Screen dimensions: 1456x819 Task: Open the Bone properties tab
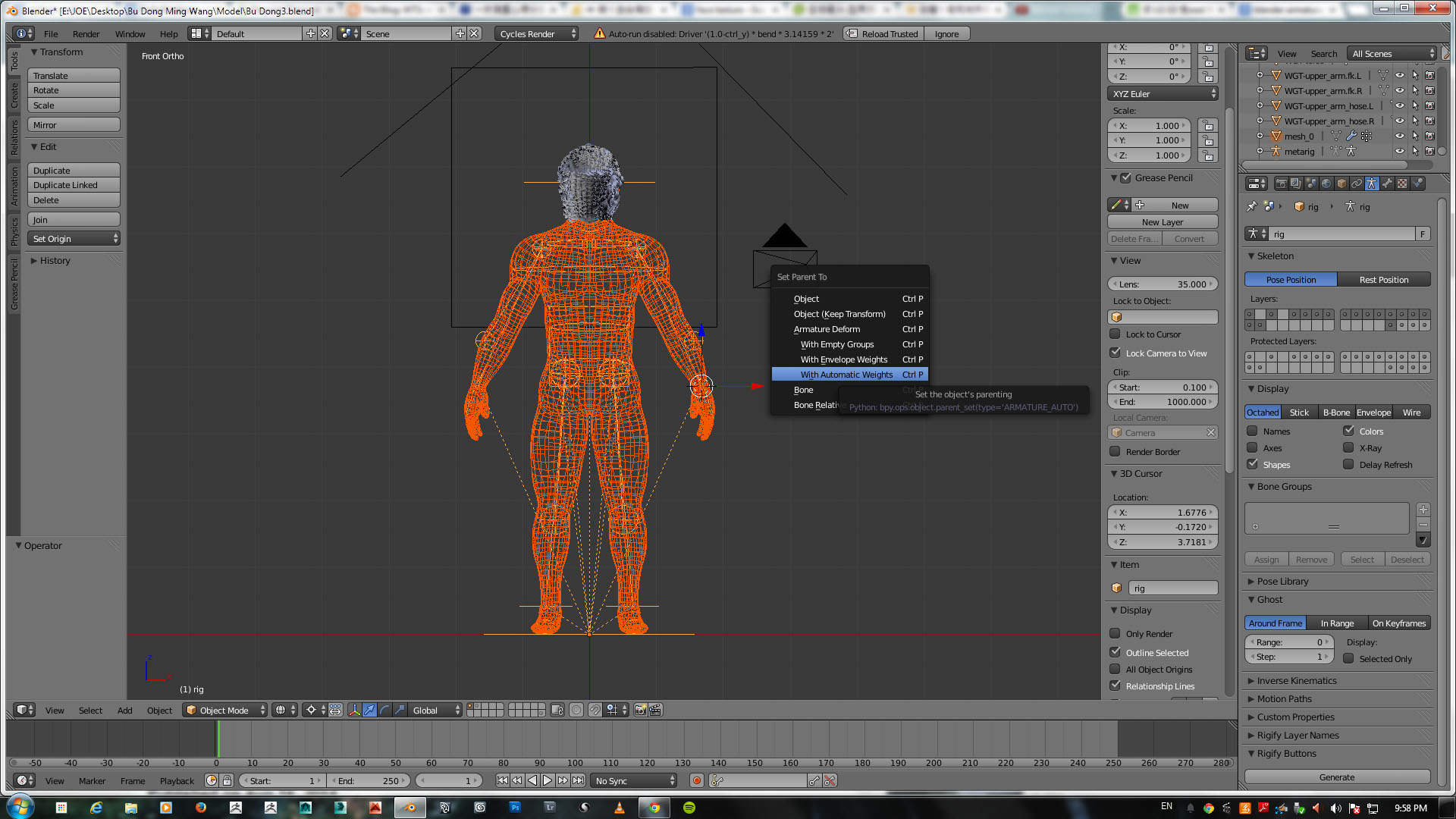(x=1387, y=184)
